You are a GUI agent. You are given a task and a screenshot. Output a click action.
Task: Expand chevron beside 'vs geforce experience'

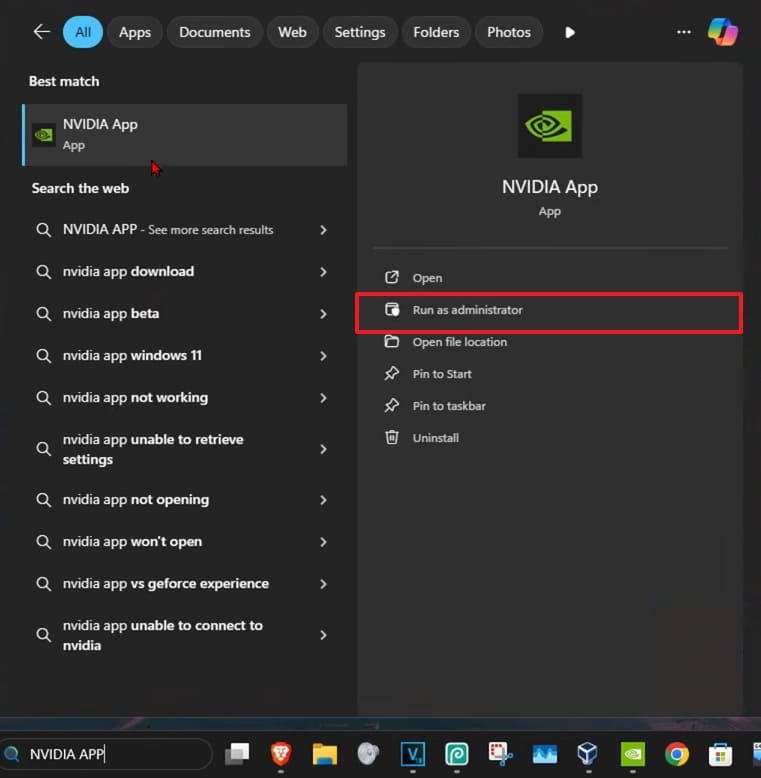click(323, 584)
